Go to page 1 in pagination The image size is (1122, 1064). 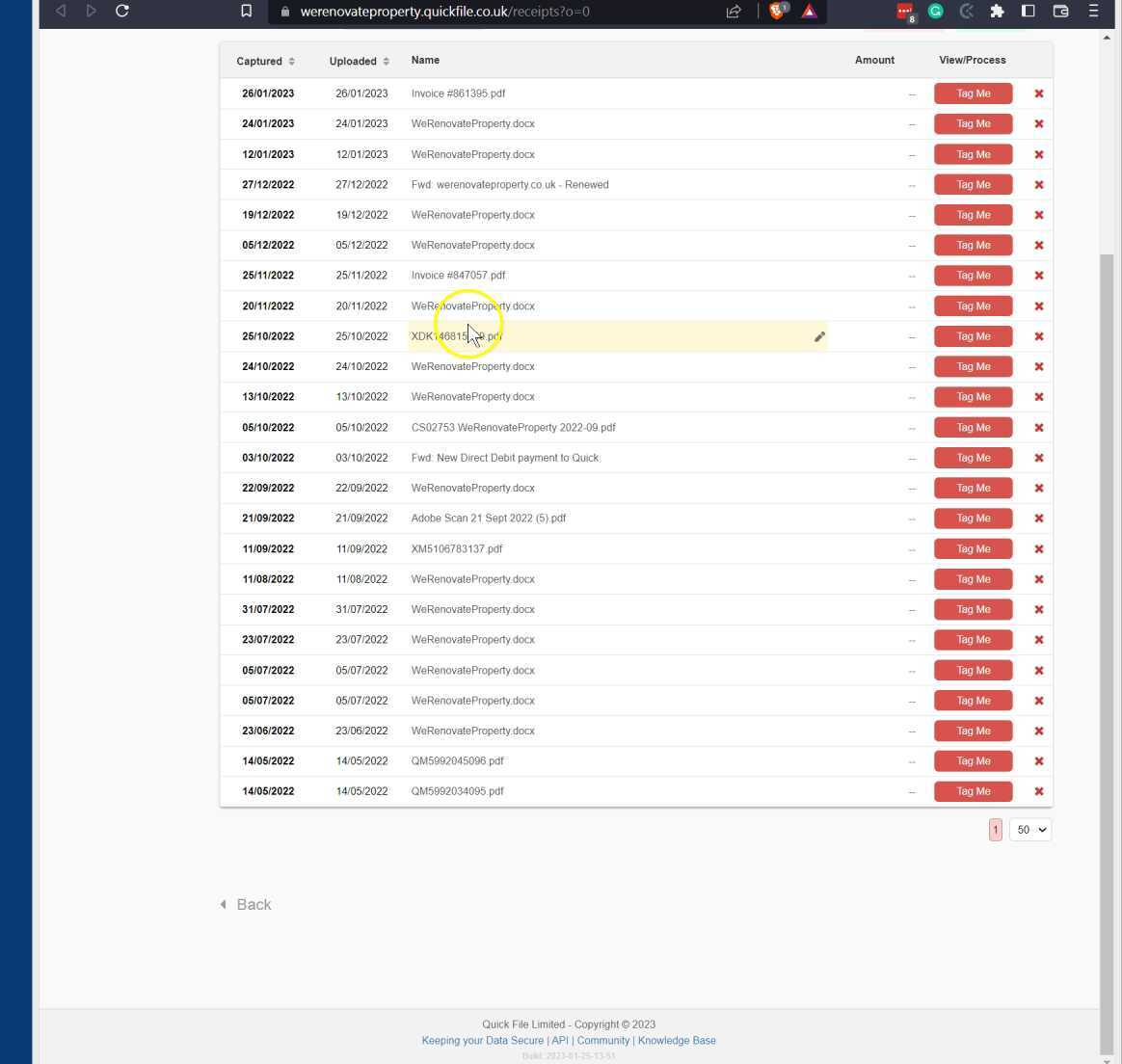click(996, 830)
